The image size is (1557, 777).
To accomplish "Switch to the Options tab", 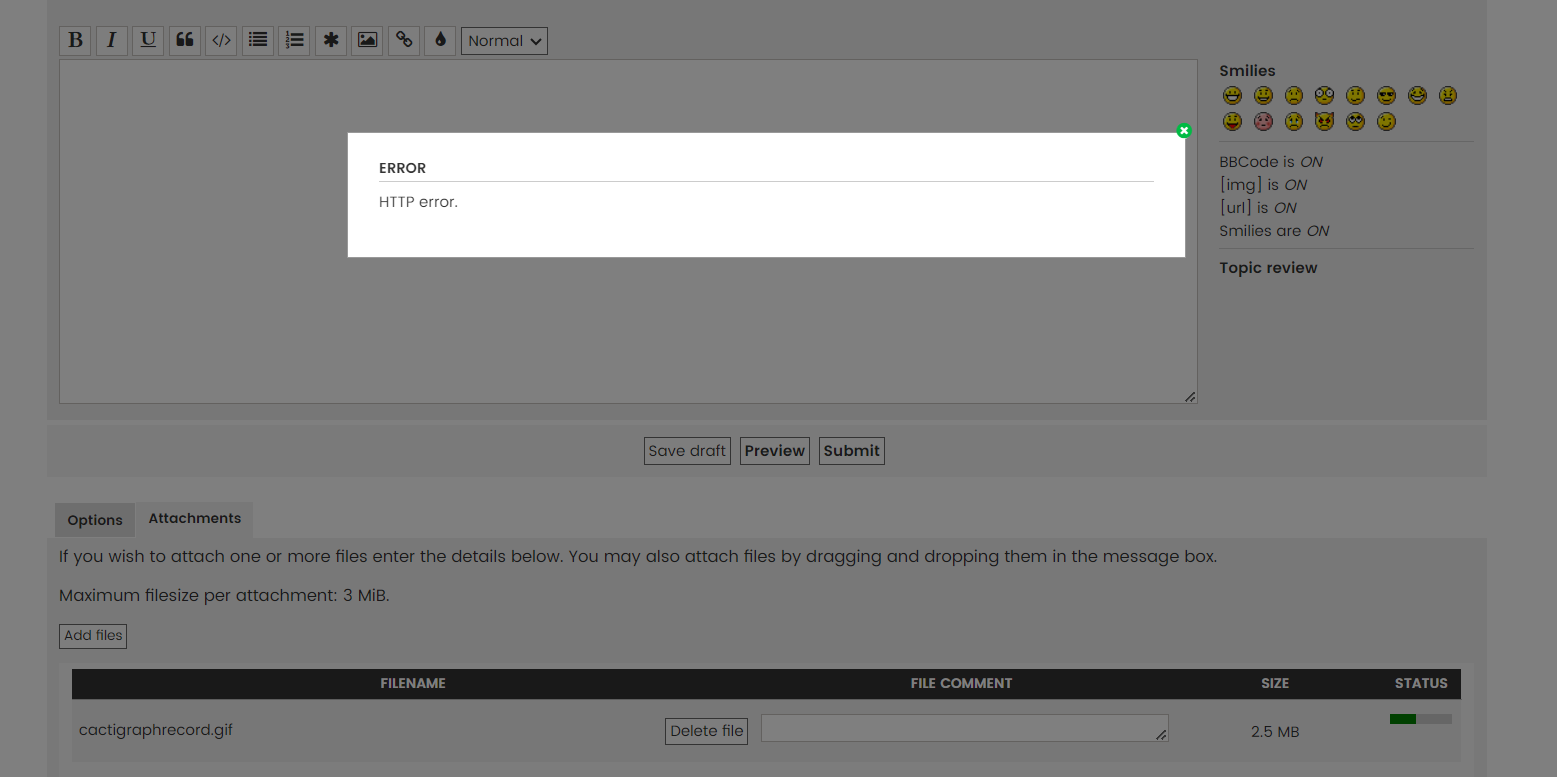I will [x=95, y=520].
